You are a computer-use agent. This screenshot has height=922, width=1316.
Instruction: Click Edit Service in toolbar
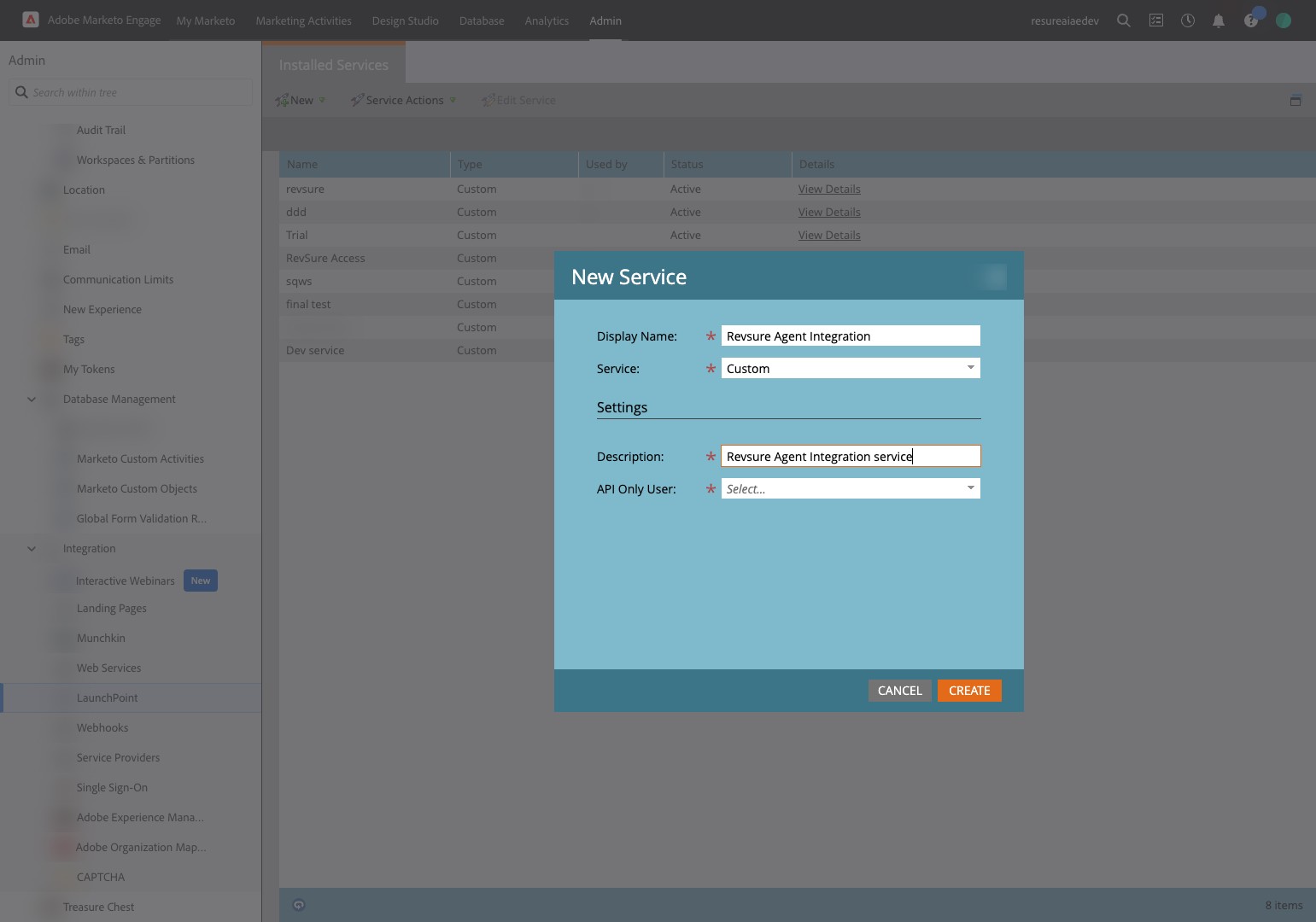pos(518,100)
